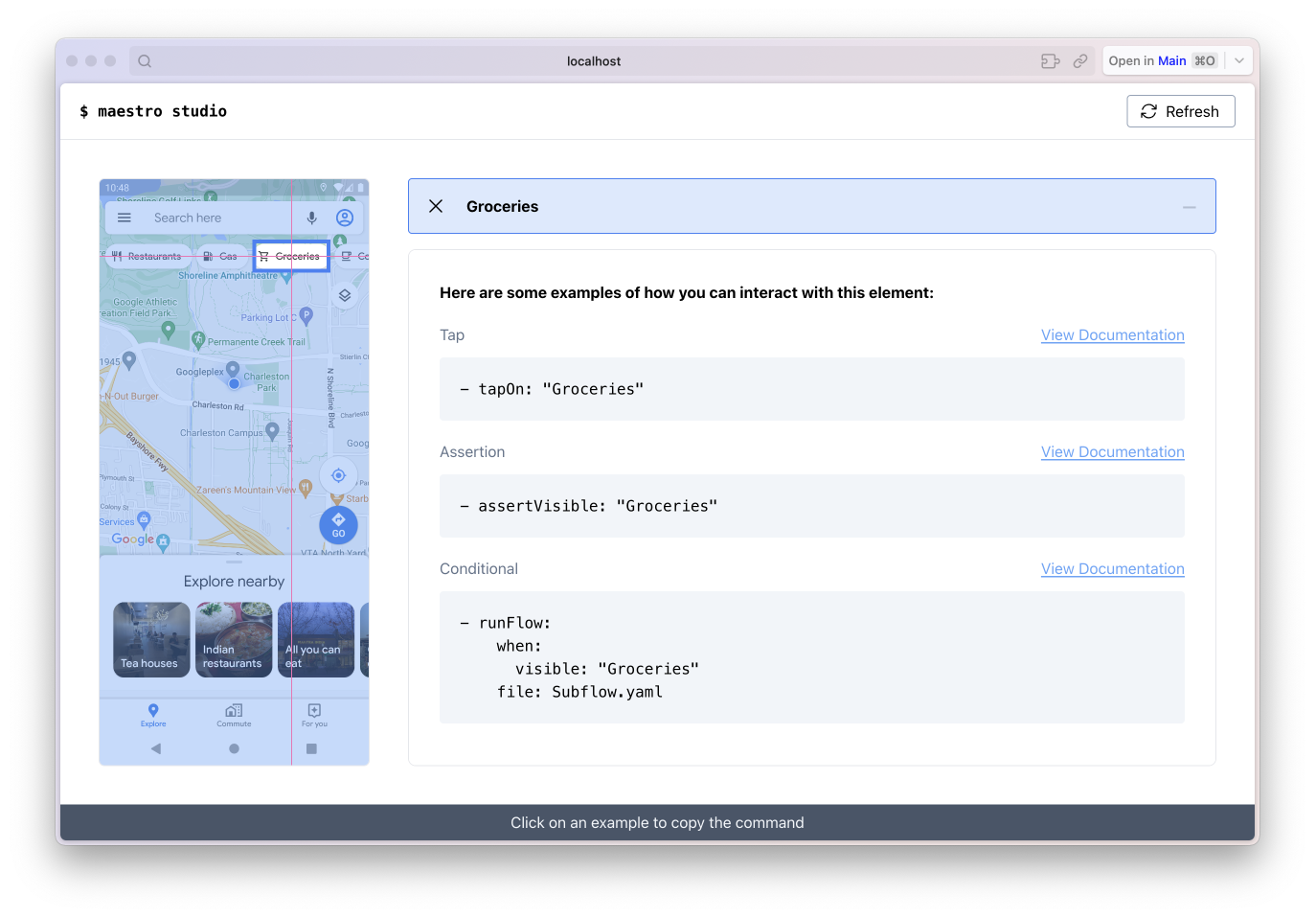
Task: Copy the runFlow conditional example
Action: pyautogui.click(x=811, y=657)
